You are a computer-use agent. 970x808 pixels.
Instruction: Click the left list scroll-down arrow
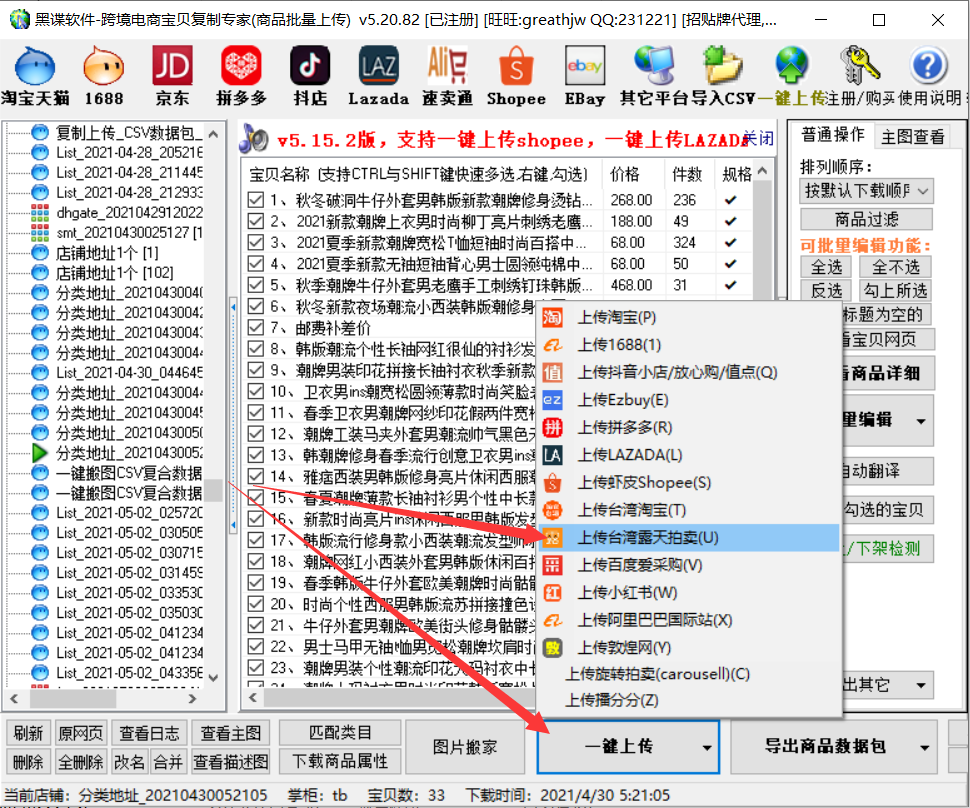coord(213,677)
